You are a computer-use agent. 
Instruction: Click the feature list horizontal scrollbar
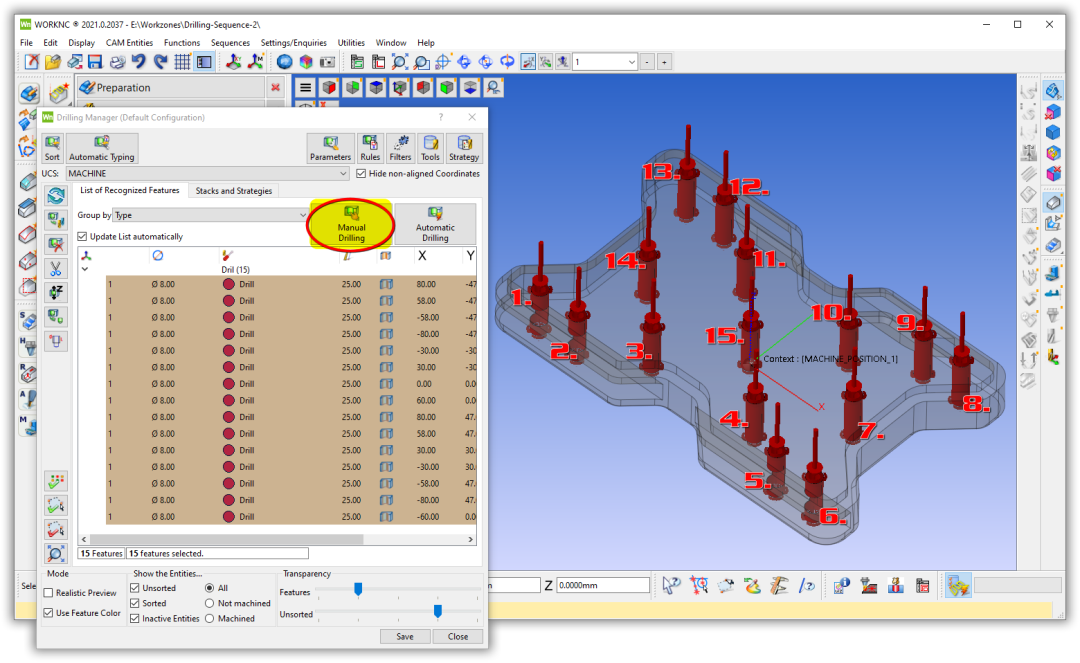227,539
